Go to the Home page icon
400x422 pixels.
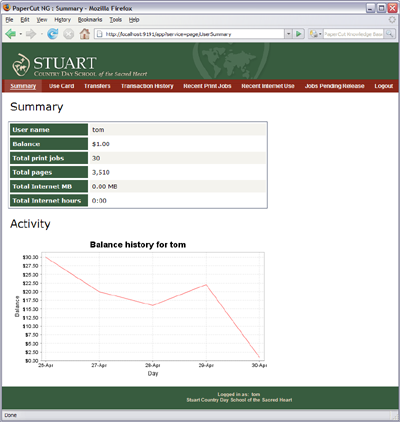[84, 34]
